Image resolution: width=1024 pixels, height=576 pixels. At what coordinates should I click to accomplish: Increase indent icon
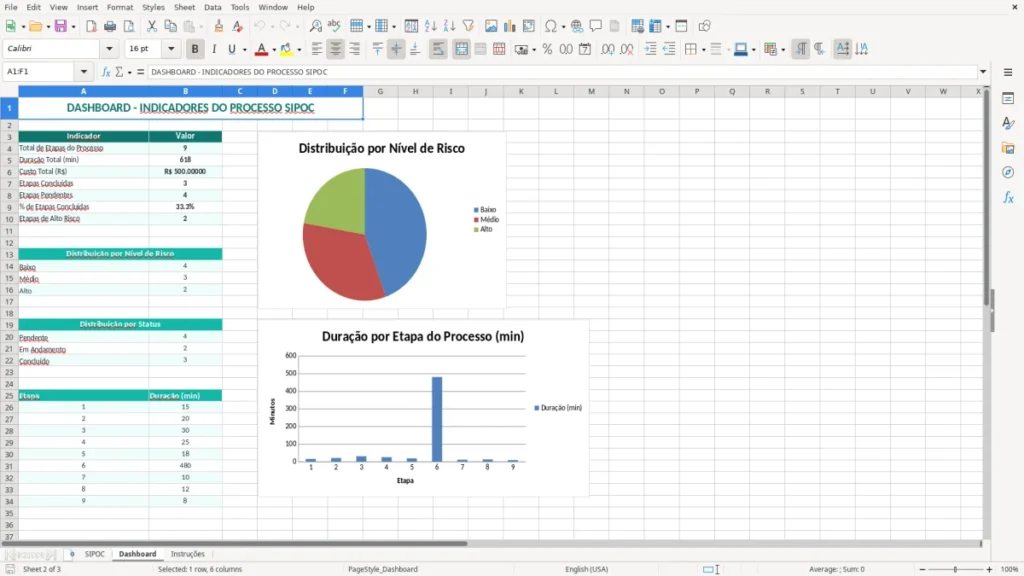point(650,49)
